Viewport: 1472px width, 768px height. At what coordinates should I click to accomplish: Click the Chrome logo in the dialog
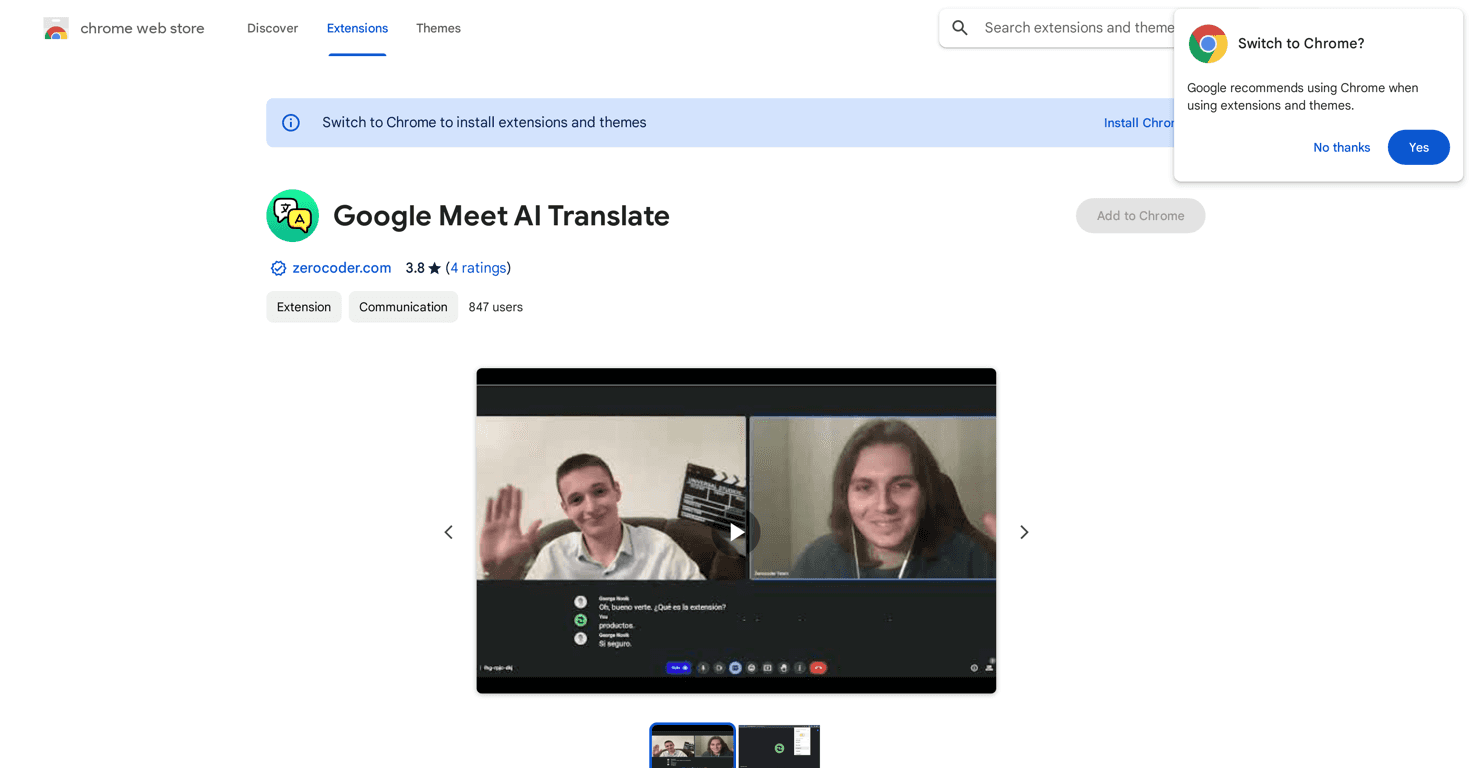[x=1207, y=44]
